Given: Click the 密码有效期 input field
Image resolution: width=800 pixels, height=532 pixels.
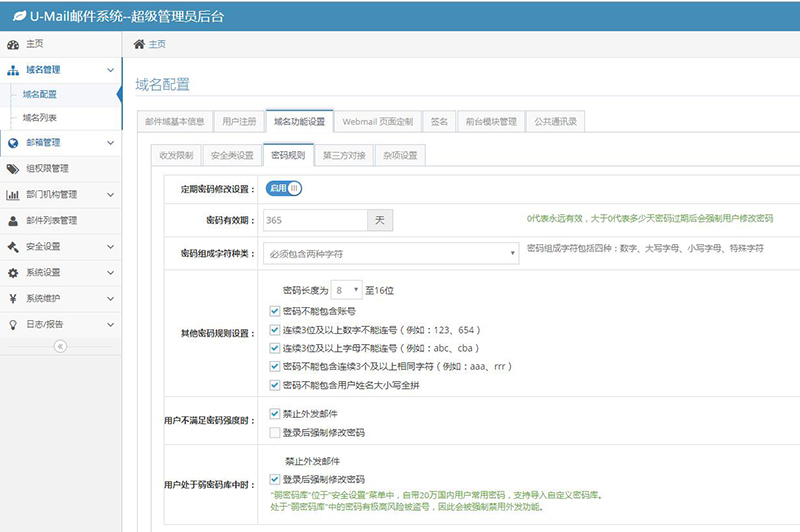Looking at the screenshot, I should (316, 219).
